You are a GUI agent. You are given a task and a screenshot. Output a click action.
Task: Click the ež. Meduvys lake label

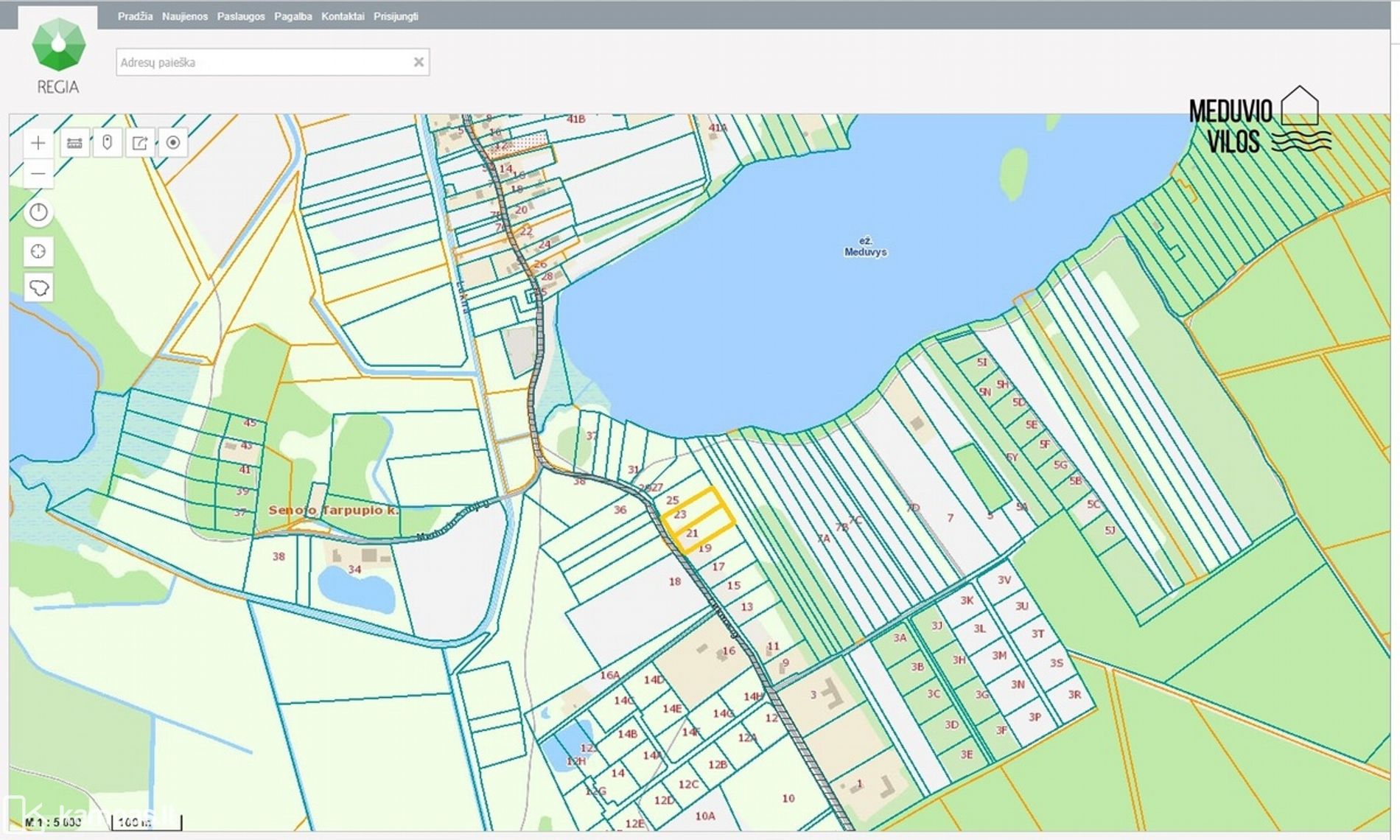pyautogui.click(x=866, y=247)
